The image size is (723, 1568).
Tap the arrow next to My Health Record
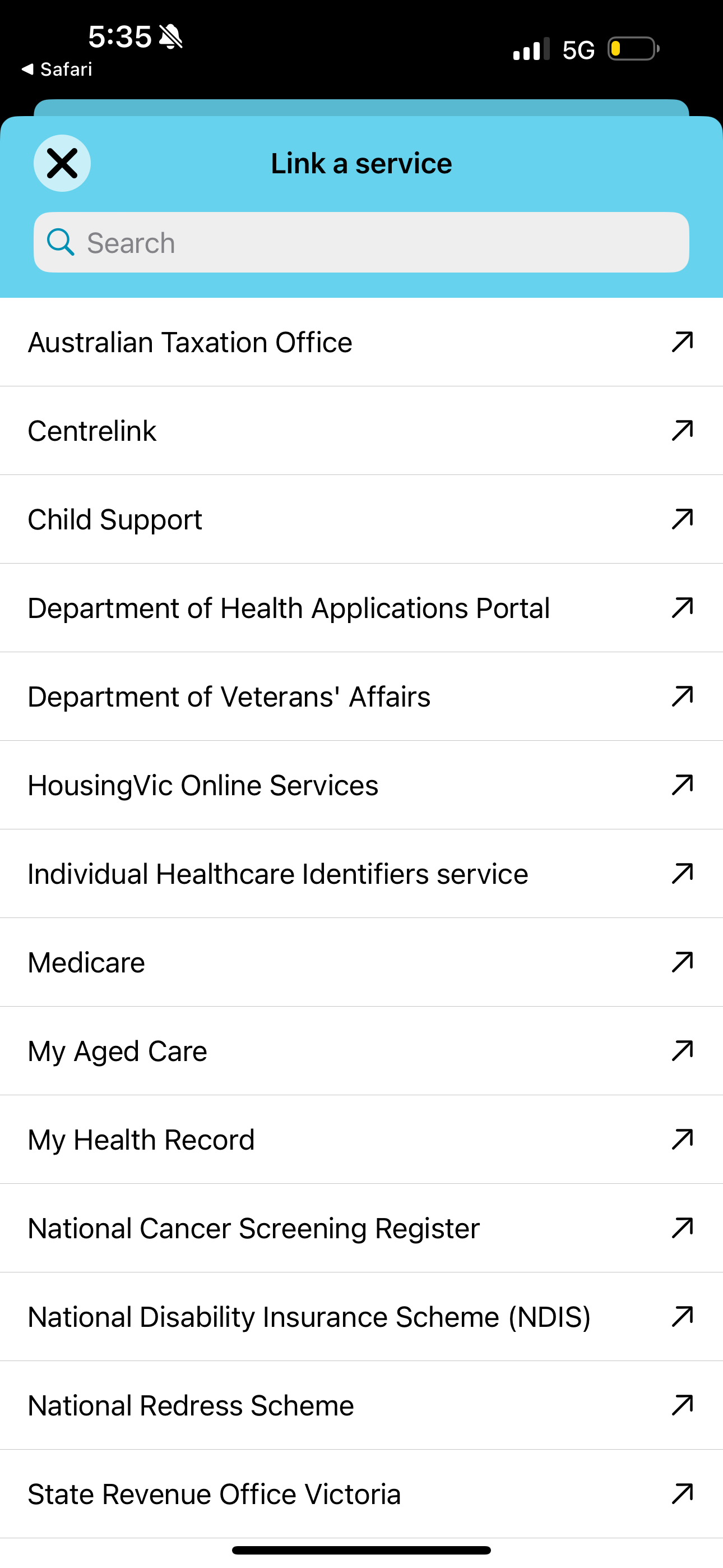click(682, 1140)
